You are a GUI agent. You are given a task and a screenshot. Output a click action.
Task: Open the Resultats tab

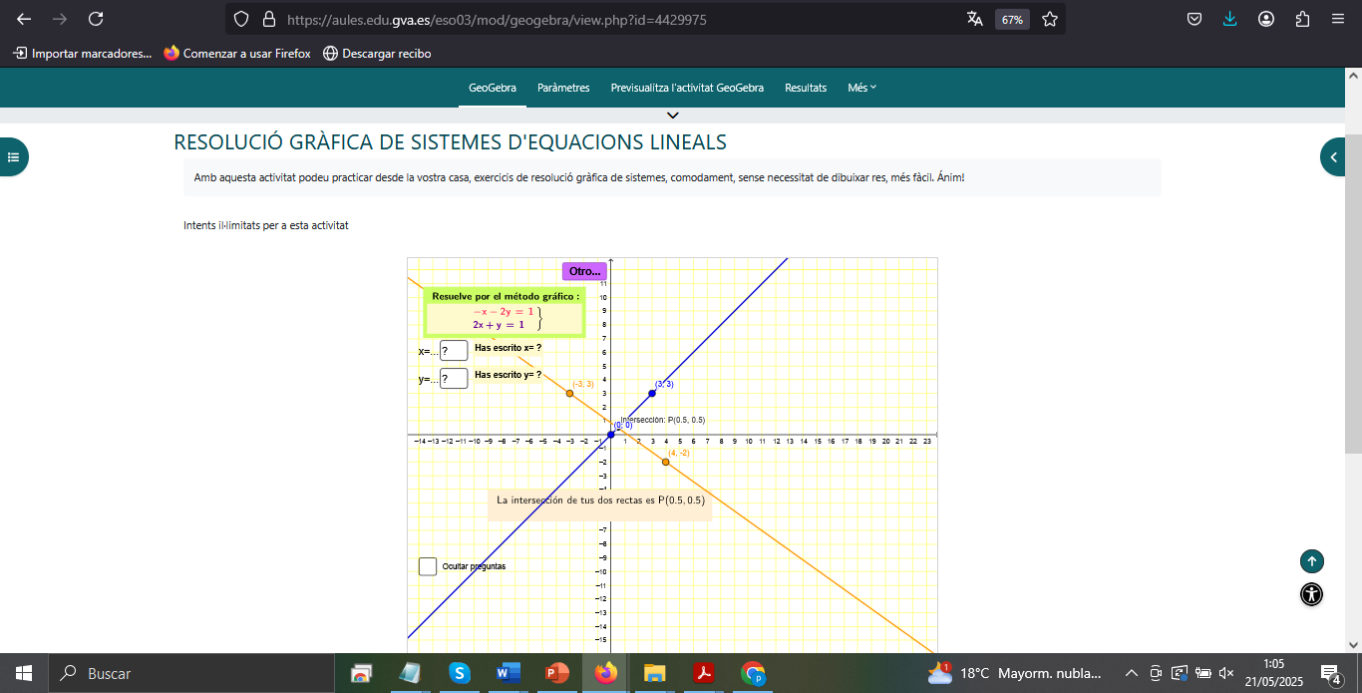tap(805, 88)
